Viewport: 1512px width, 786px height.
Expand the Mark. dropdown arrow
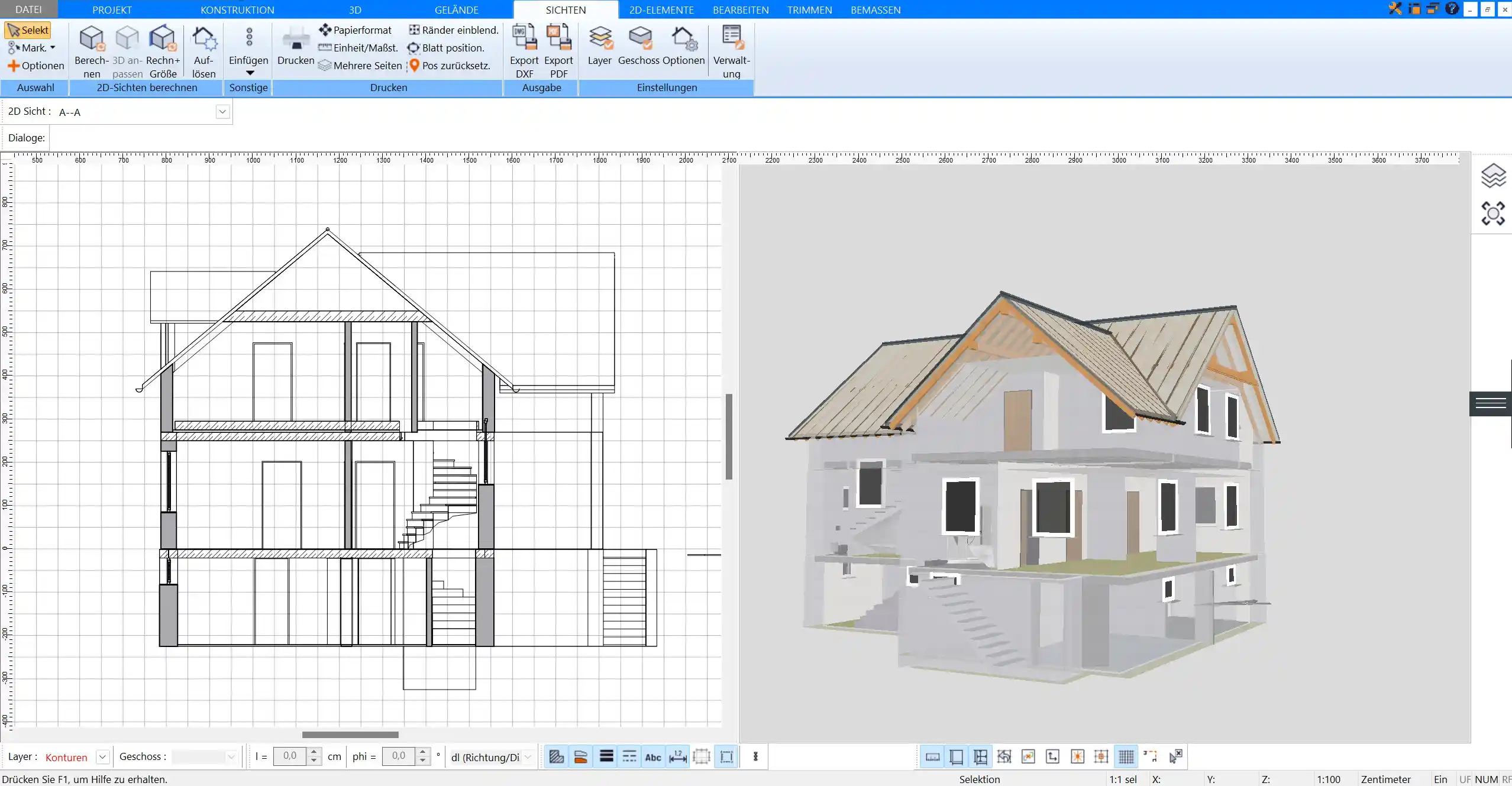tap(53, 48)
